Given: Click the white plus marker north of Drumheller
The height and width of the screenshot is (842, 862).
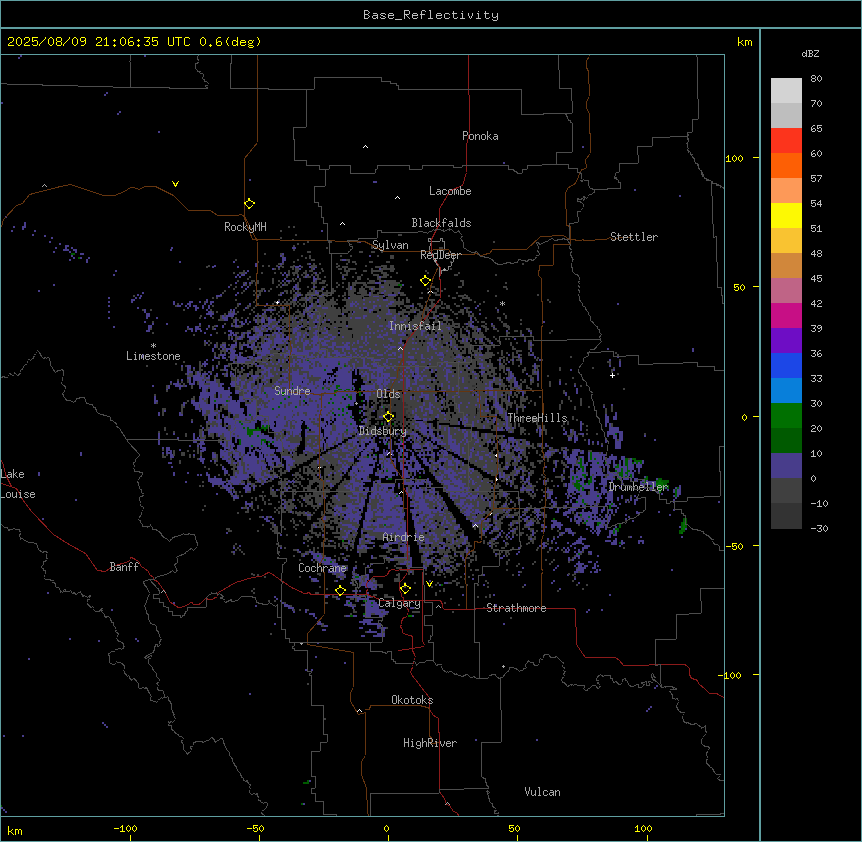Looking at the screenshot, I should (x=612, y=375).
